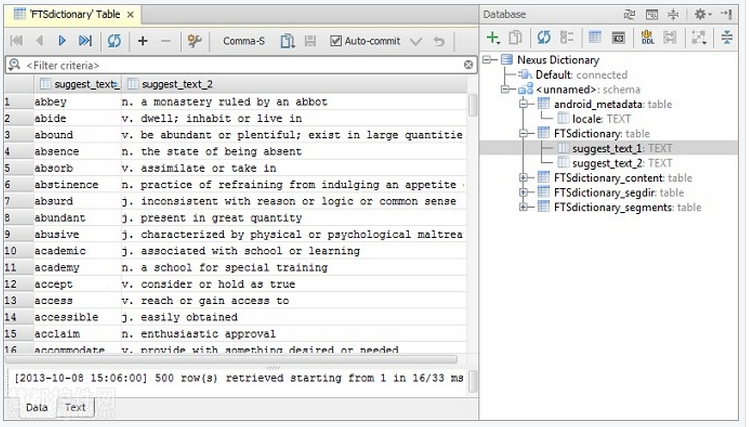This screenshot has width=749, height=427.
Task: Add a new row with plus icon
Action: point(142,41)
